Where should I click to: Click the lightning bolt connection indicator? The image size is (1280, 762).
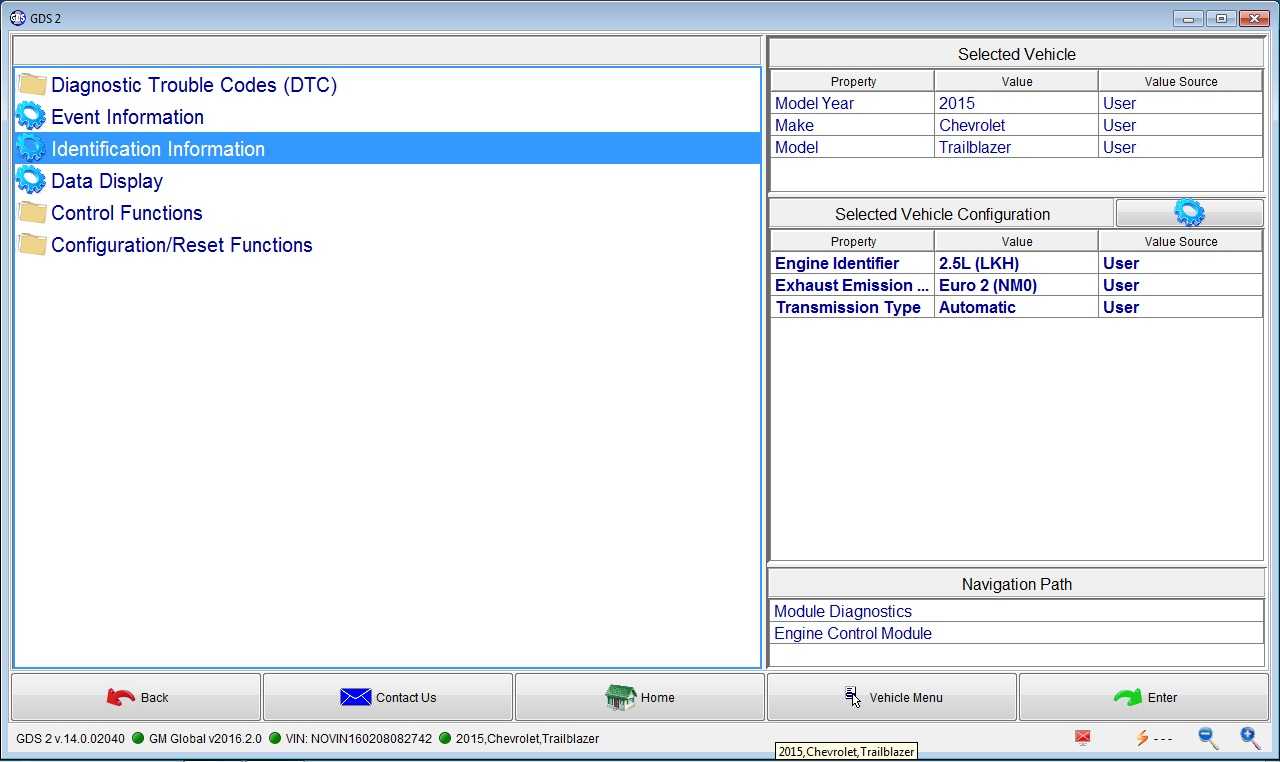(x=1142, y=738)
